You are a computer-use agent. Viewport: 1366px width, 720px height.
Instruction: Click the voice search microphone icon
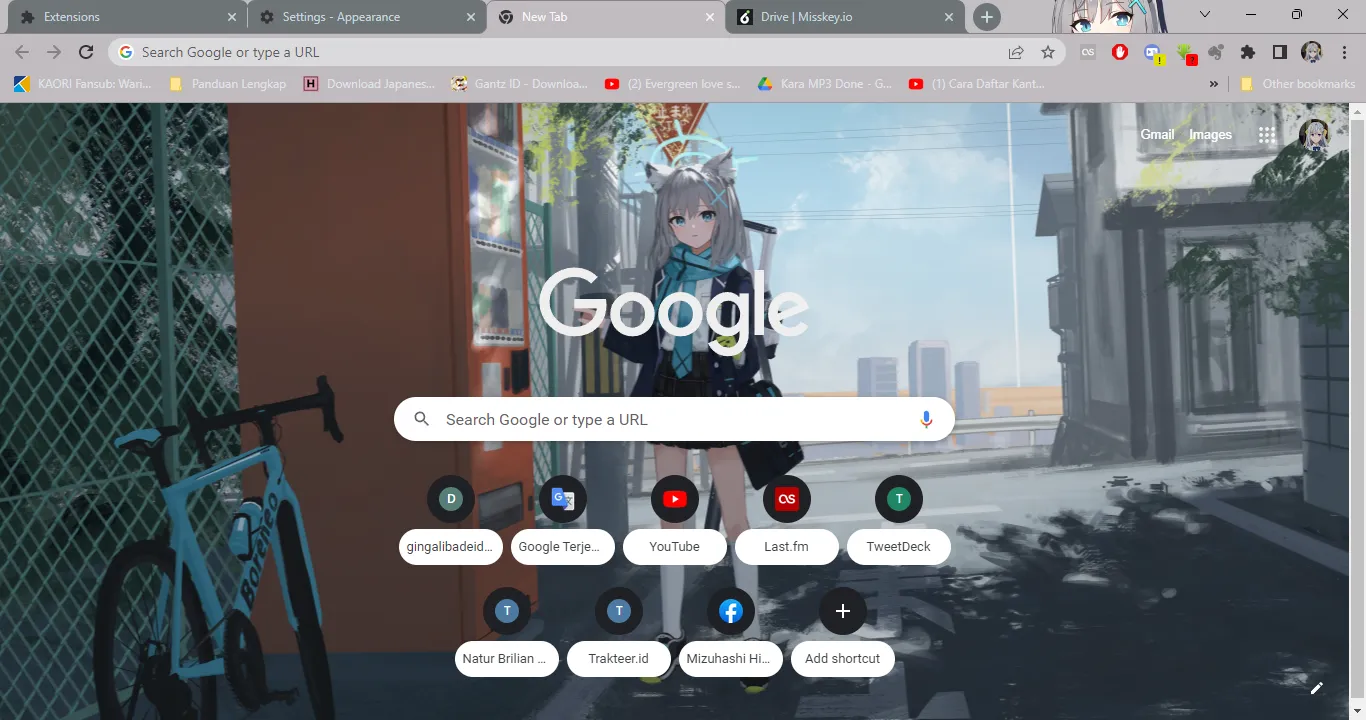click(926, 420)
